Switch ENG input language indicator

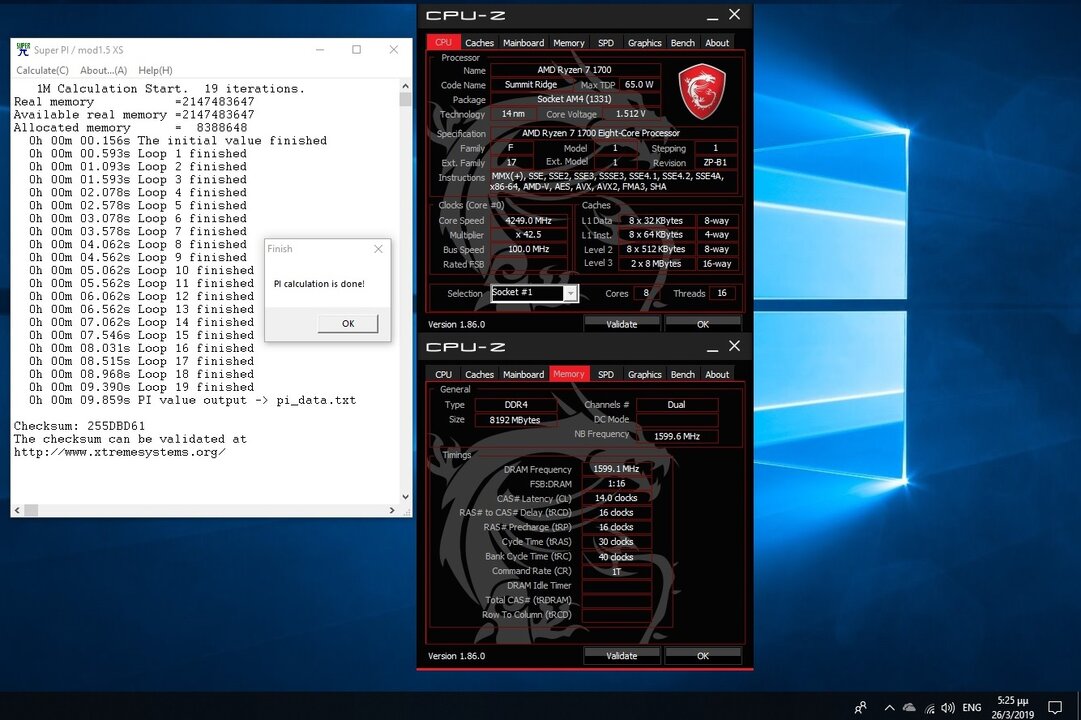(x=971, y=708)
